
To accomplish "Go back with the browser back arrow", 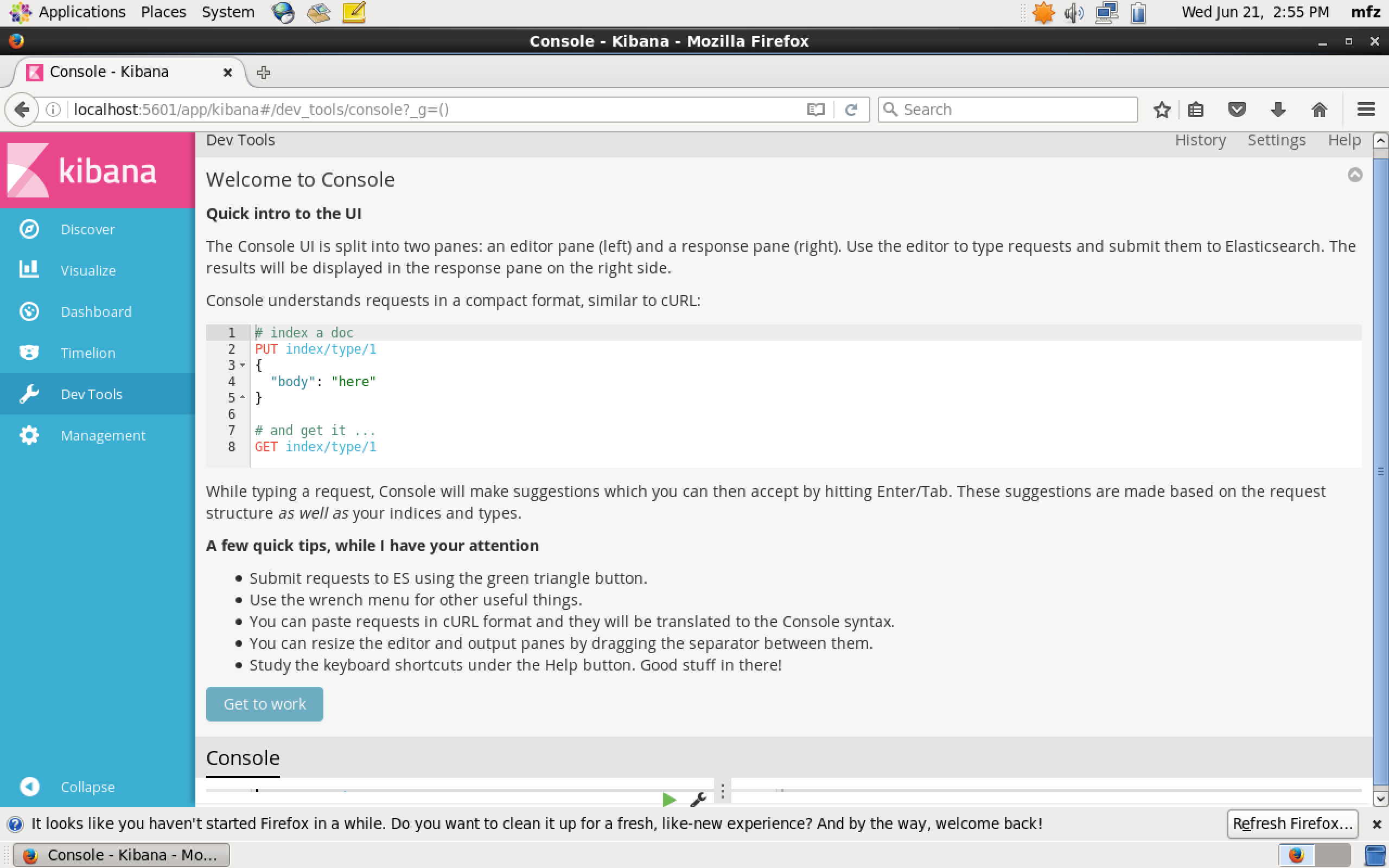I will [x=22, y=109].
